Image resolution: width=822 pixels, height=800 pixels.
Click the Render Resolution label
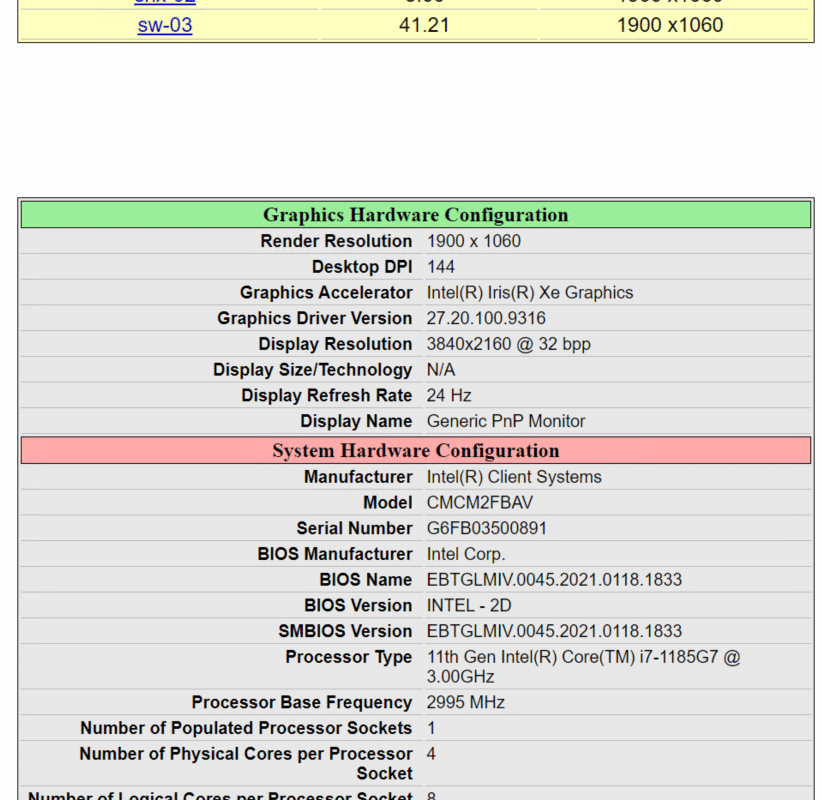point(336,241)
